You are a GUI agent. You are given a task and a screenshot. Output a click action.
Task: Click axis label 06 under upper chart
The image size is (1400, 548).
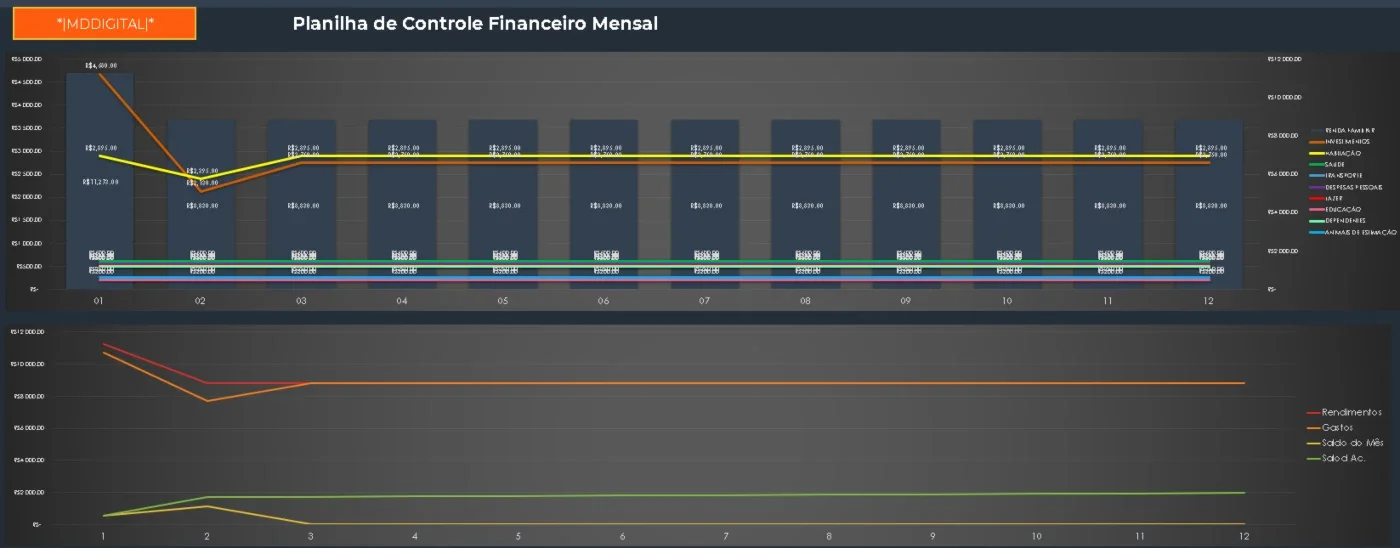(604, 300)
